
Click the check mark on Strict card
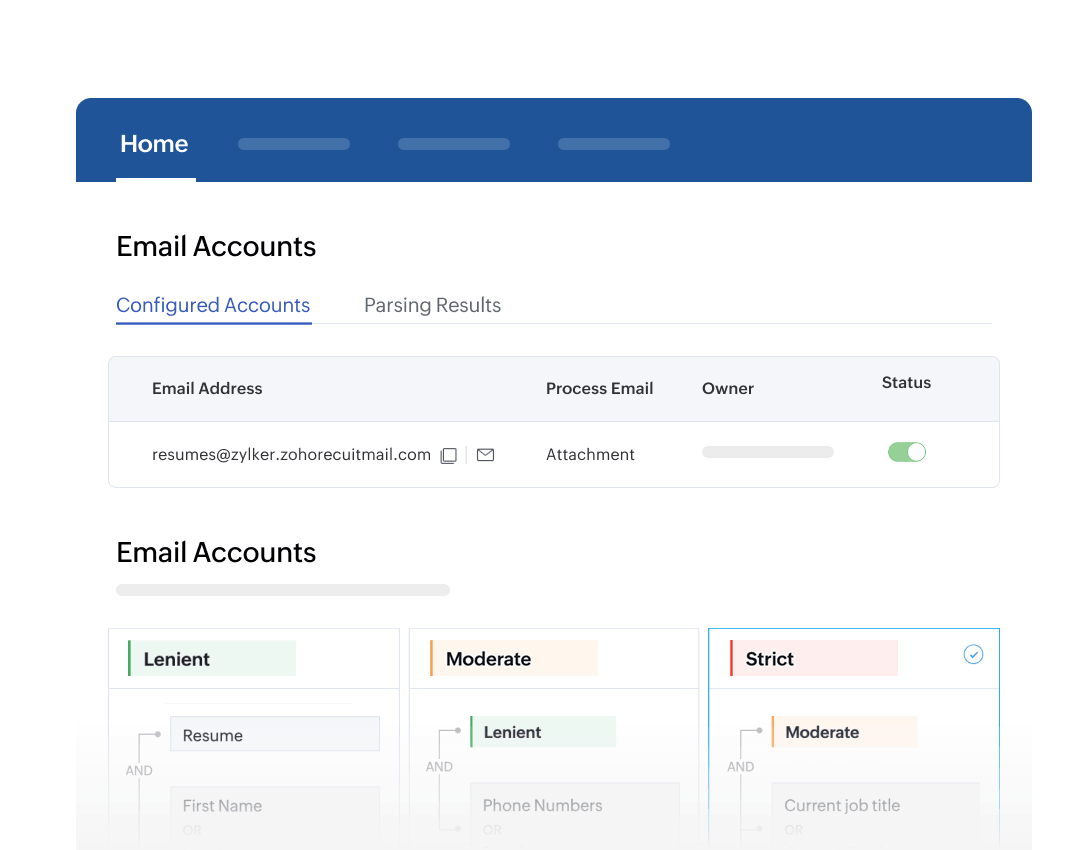pyautogui.click(x=973, y=654)
